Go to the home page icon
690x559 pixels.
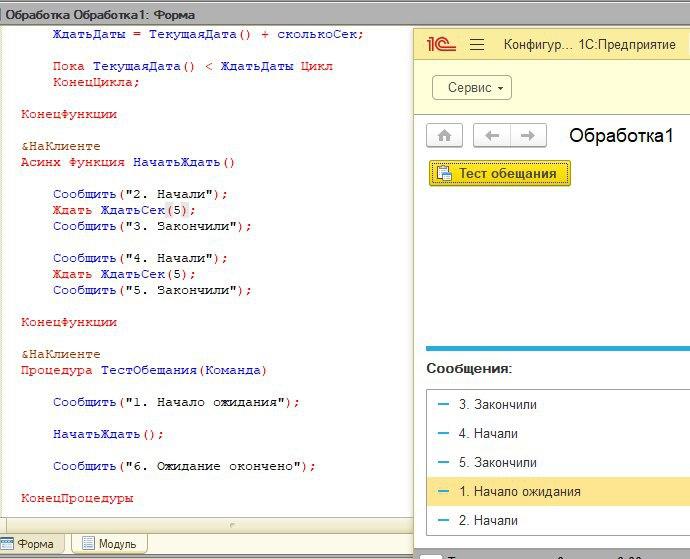click(x=444, y=136)
